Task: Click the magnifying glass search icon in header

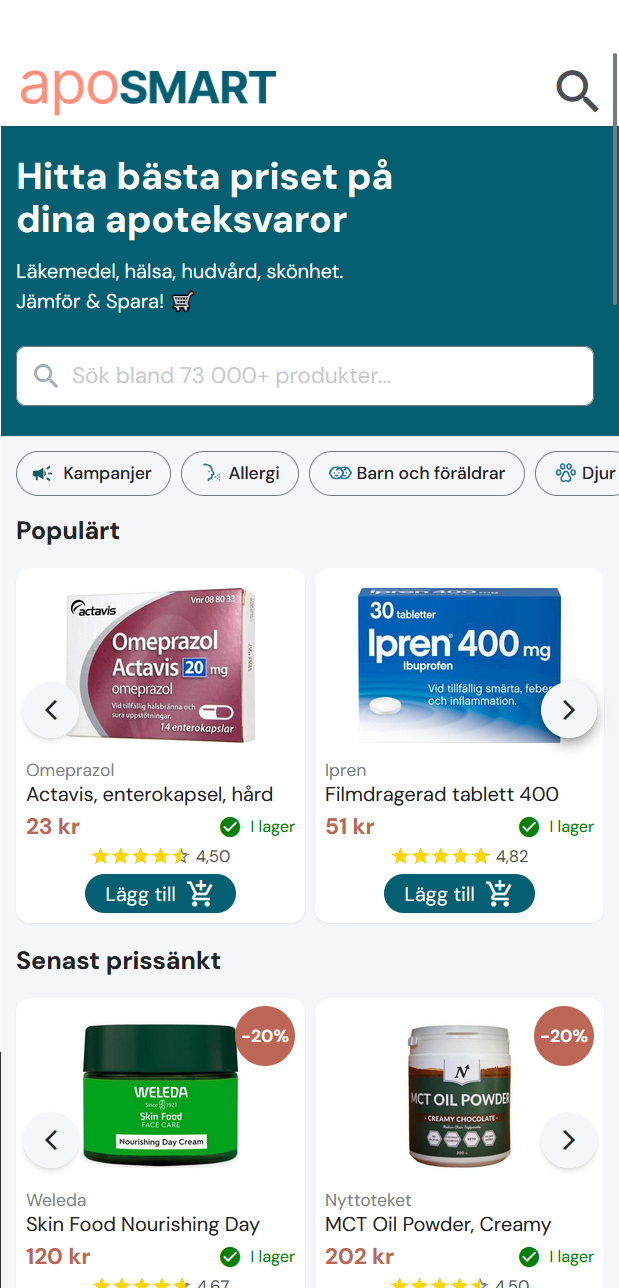Action: [x=577, y=90]
